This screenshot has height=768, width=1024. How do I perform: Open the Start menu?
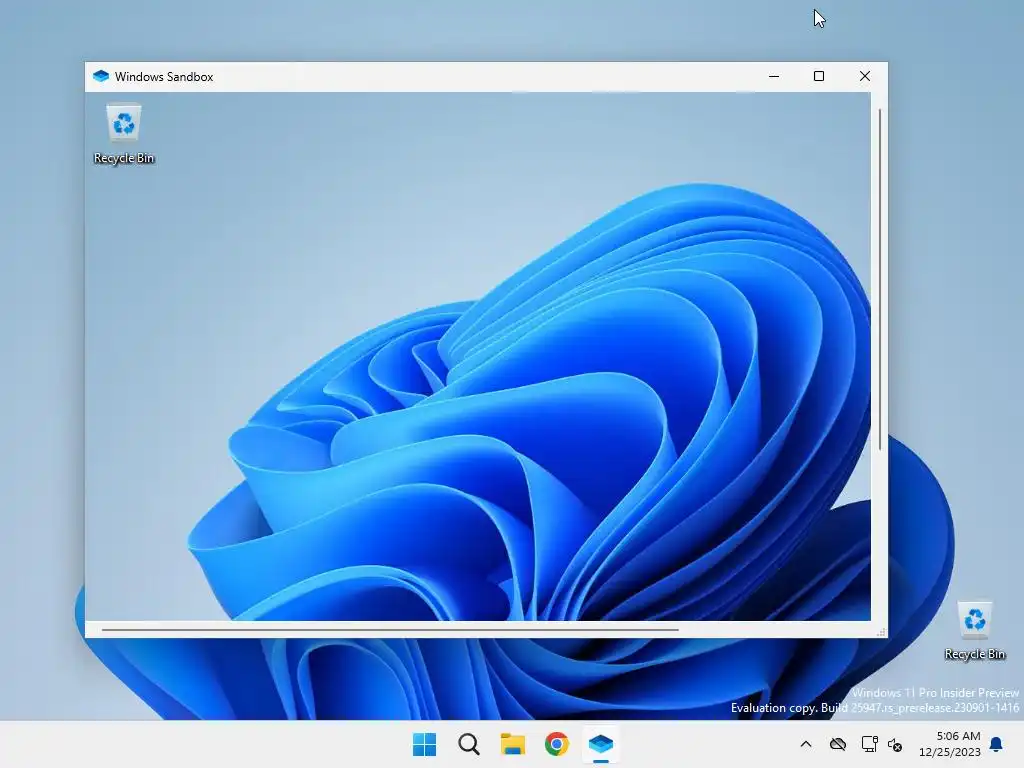pyautogui.click(x=424, y=744)
